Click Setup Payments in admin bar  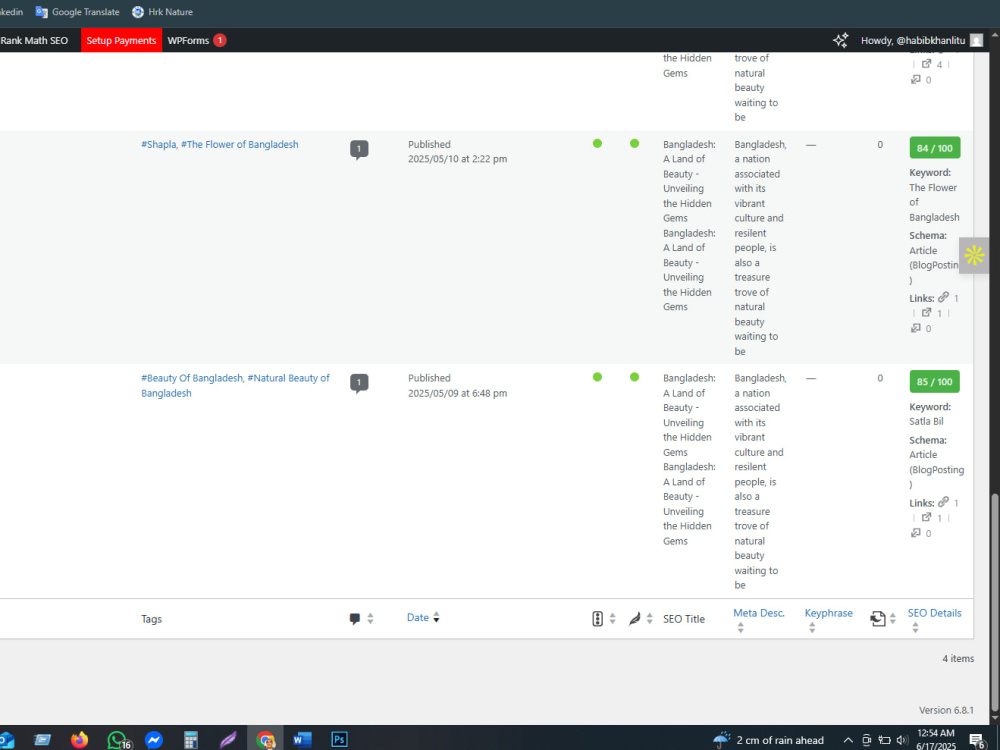[121, 40]
